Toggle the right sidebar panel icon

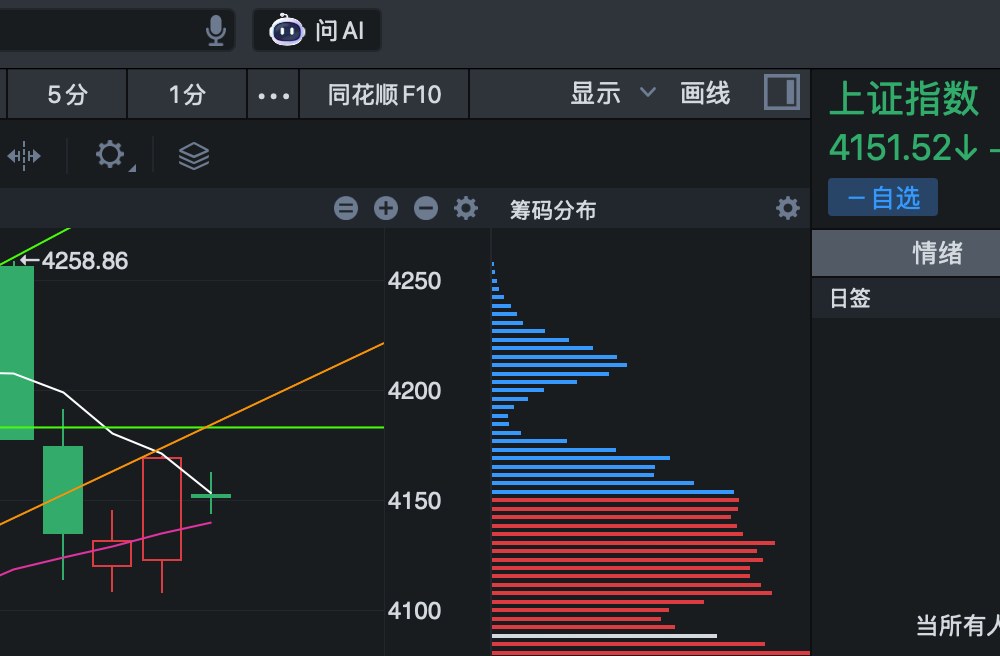pos(782,92)
